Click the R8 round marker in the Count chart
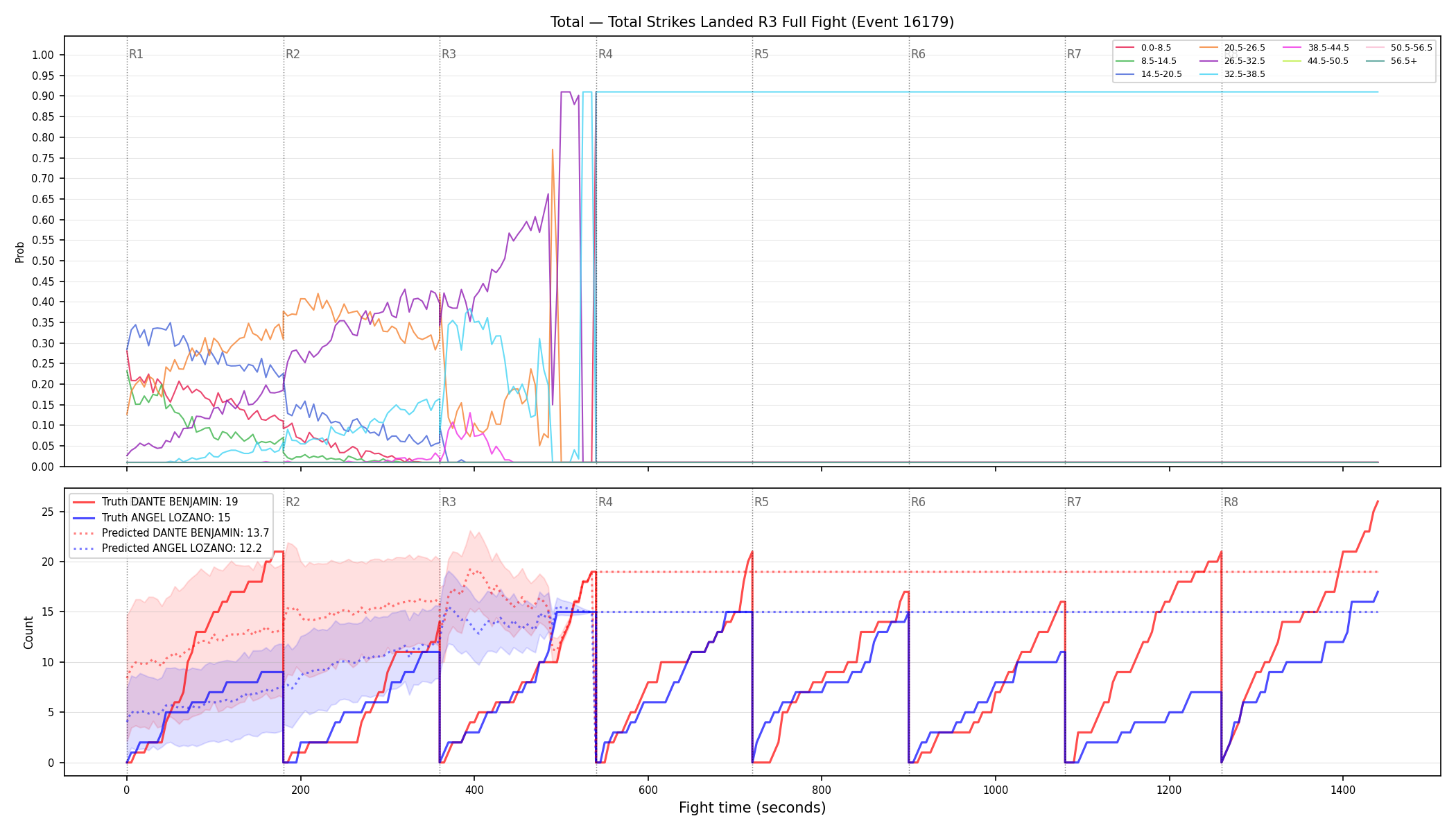 point(1231,502)
